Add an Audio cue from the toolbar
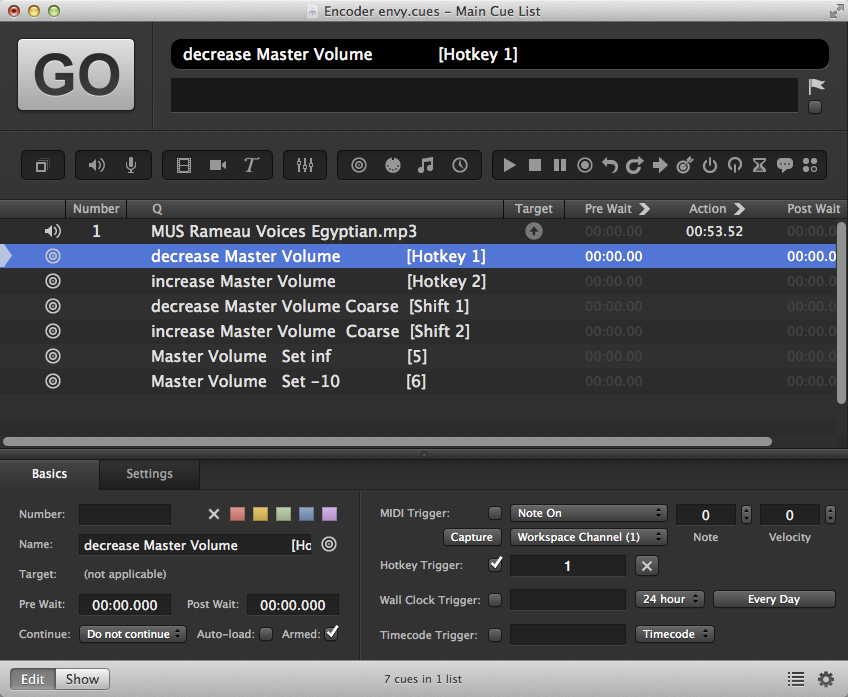The image size is (848, 697). coord(97,165)
